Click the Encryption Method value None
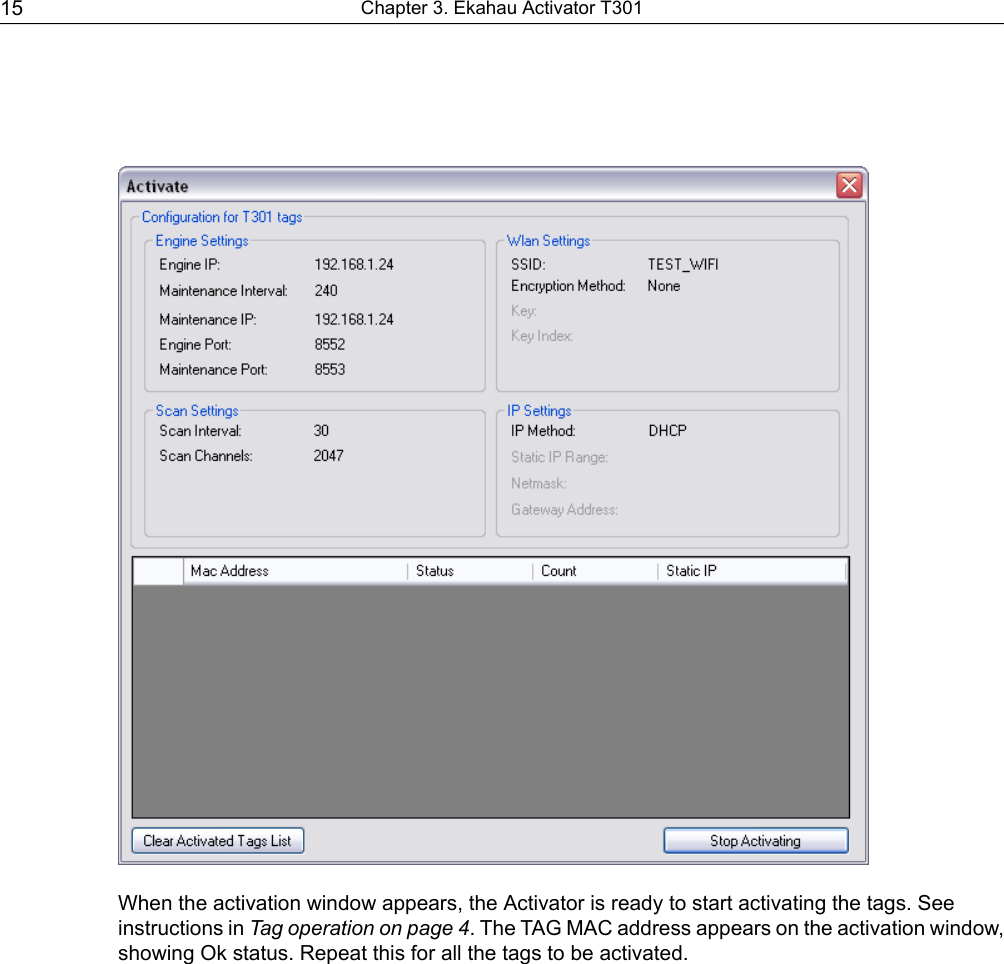The image size is (1004, 964). 663,286
